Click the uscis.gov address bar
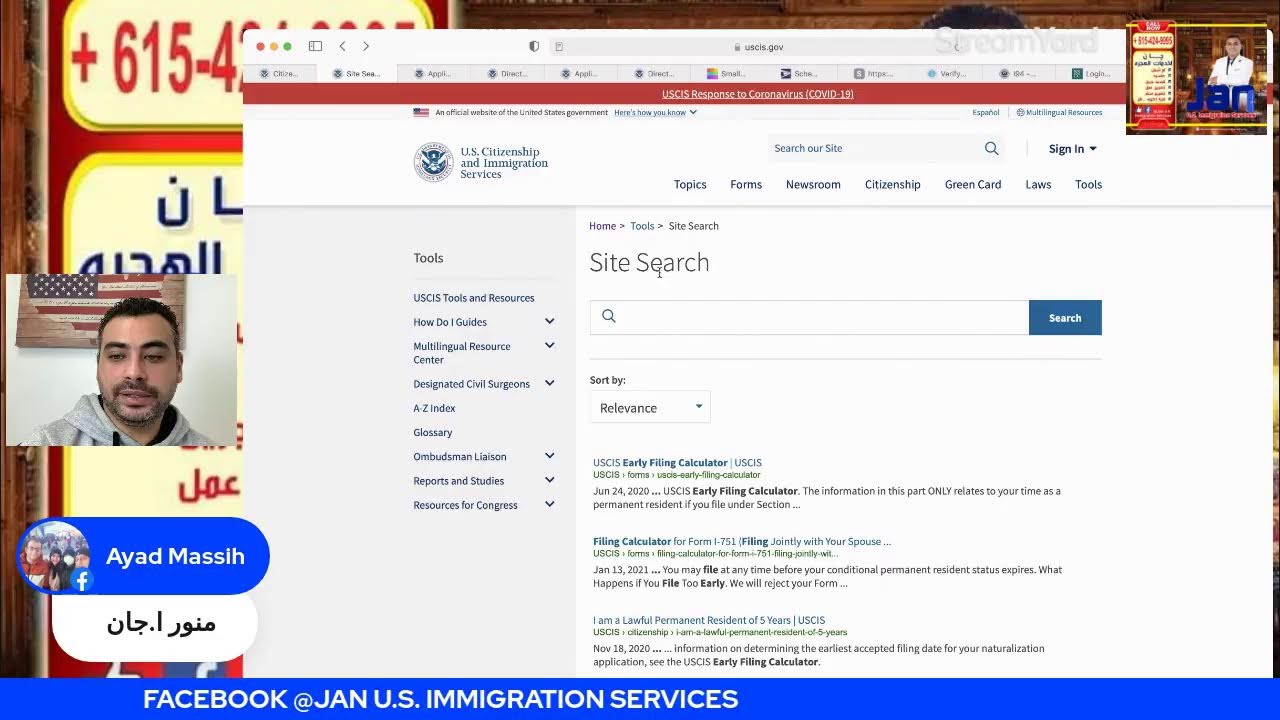The height and width of the screenshot is (720, 1280). (758, 47)
